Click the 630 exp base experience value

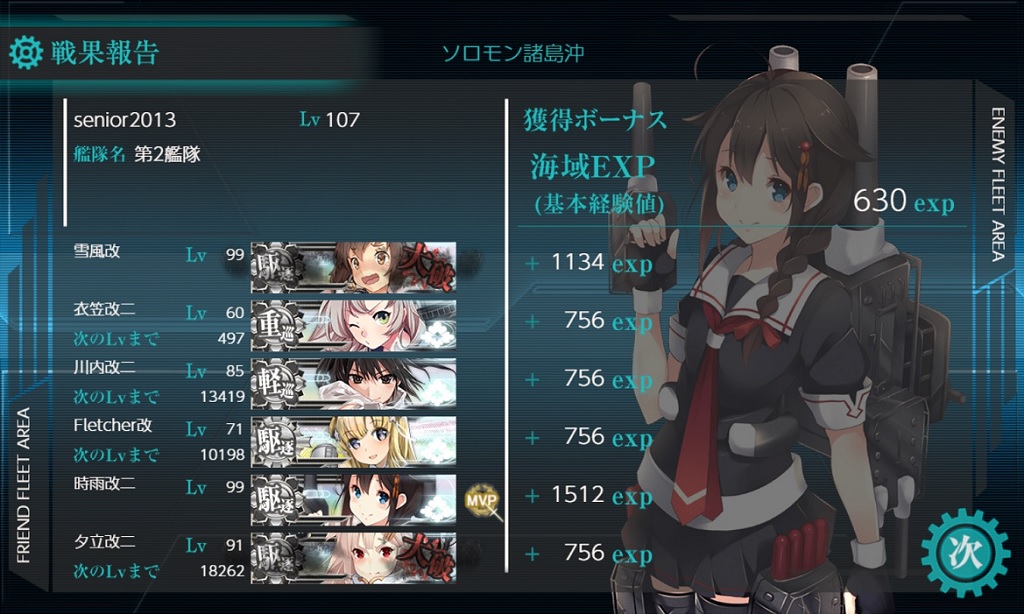point(904,201)
